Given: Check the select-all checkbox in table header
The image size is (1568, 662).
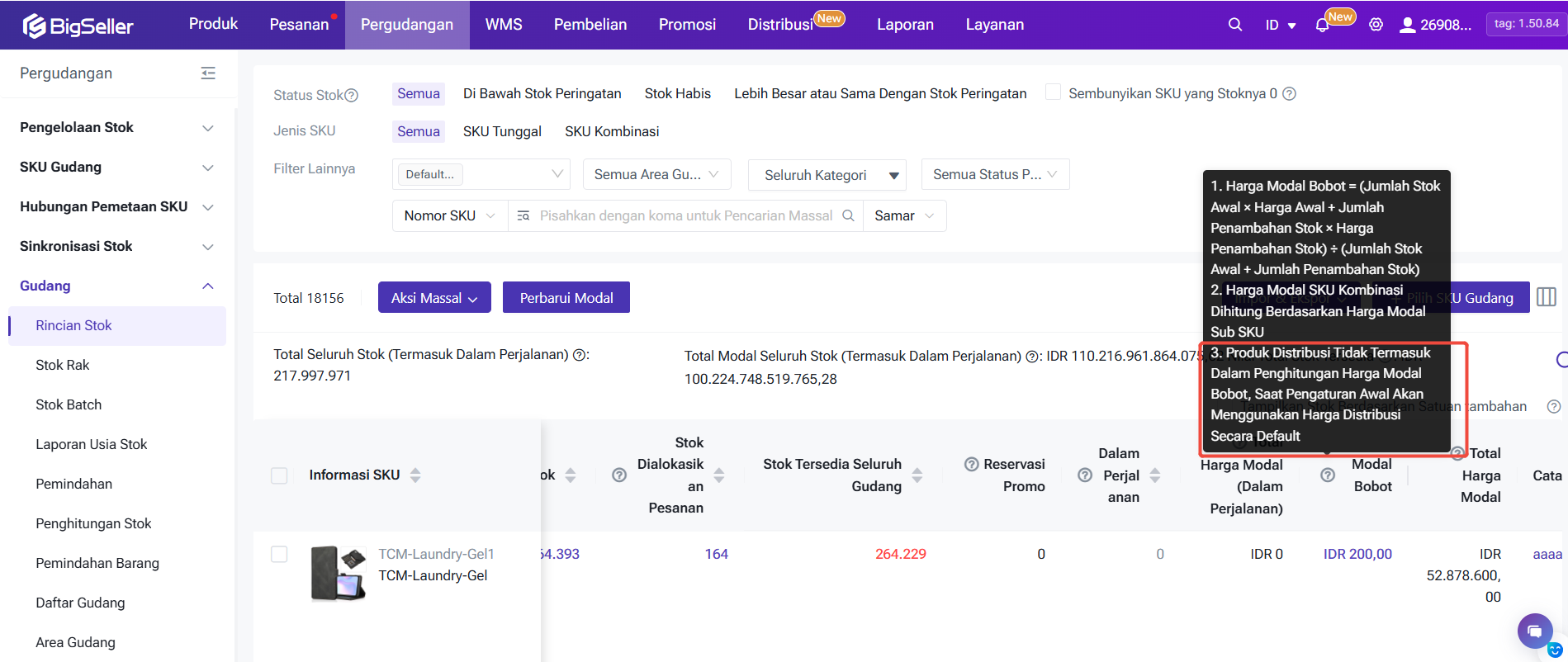Looking at the screenshot, I should click(279, 475).
